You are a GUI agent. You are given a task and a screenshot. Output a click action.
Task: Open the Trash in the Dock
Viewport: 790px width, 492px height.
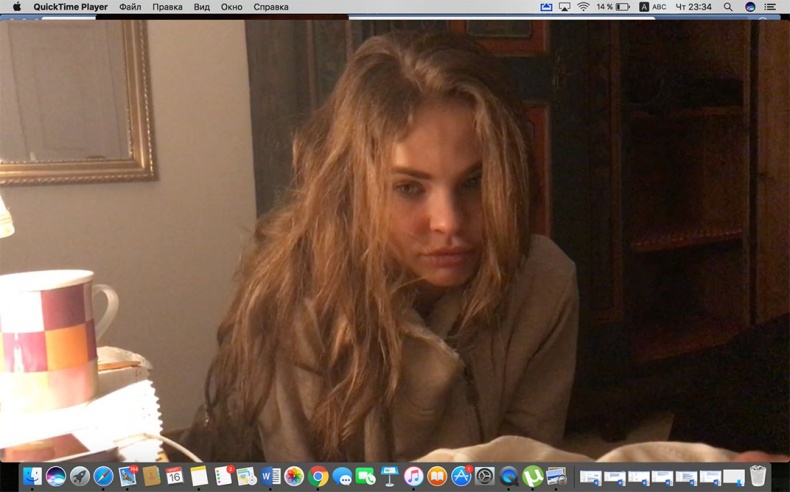click(x=759, y=477)
